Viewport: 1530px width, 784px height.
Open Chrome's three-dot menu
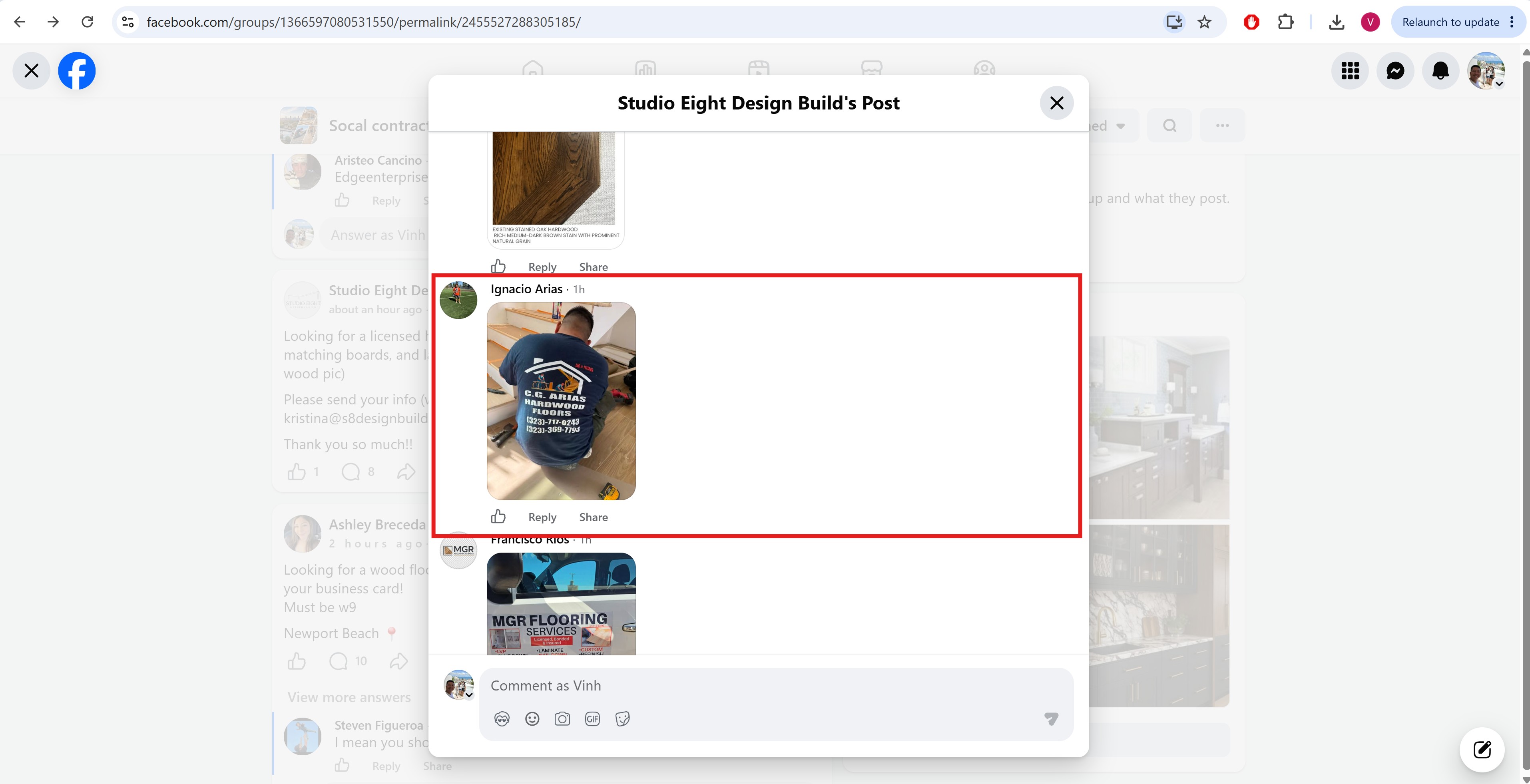[x=1512, y=22]
